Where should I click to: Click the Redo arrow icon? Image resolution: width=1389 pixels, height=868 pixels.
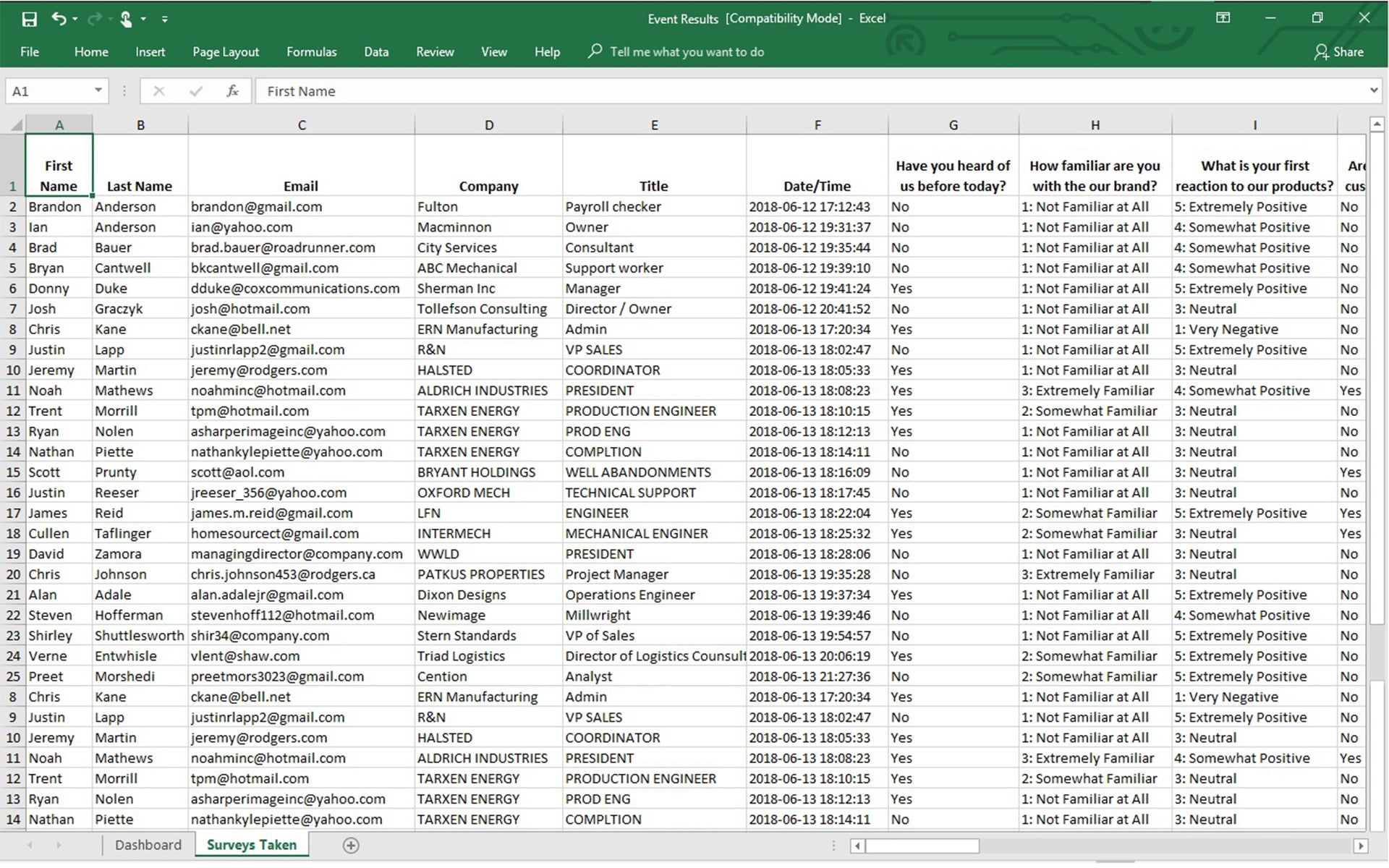click(x=93, y=19)
